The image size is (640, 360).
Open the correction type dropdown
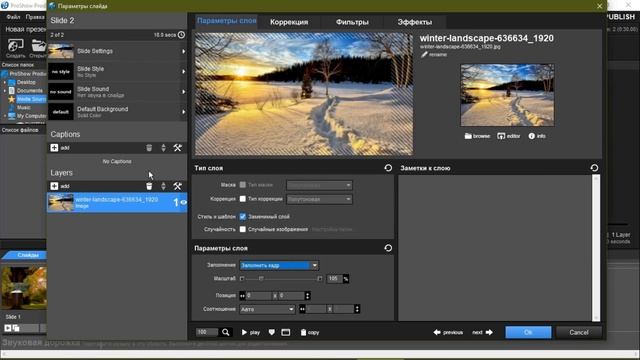[x=320, y=199]
